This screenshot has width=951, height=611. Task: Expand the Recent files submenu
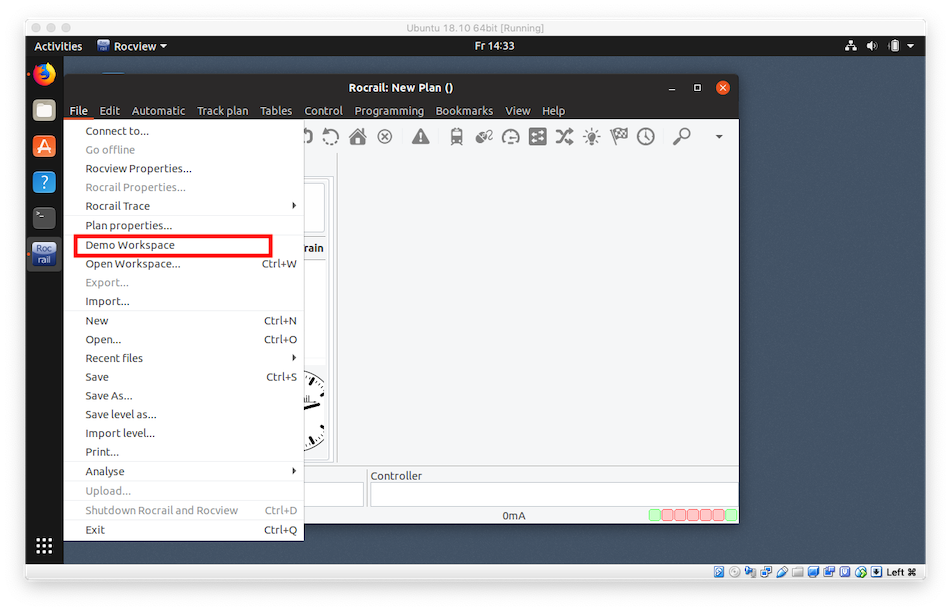(185, 358)
